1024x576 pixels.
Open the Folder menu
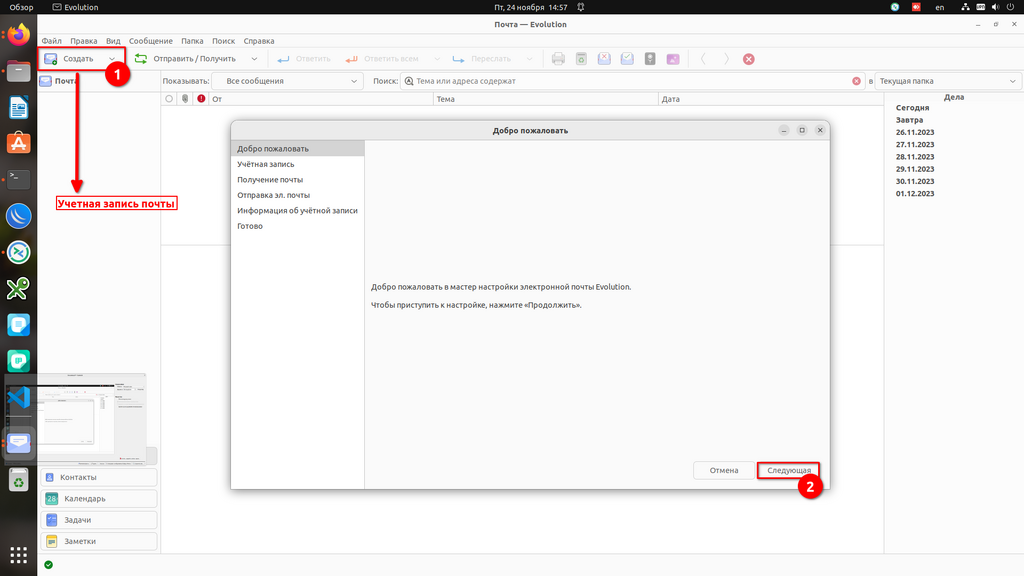click(192, 41)
